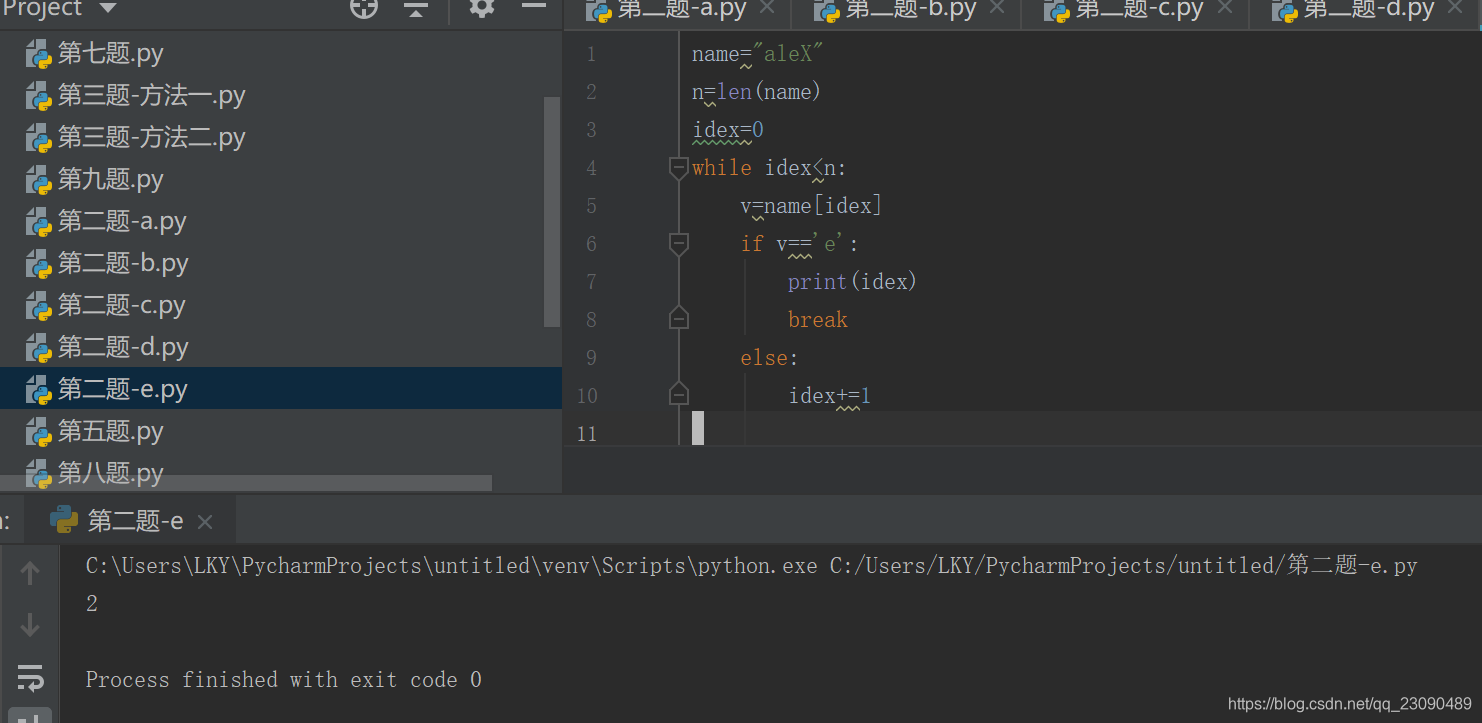Viewport: 1482px width, 723px height.
Task: Open Project panel settings gear
Action: click(482, 8)
